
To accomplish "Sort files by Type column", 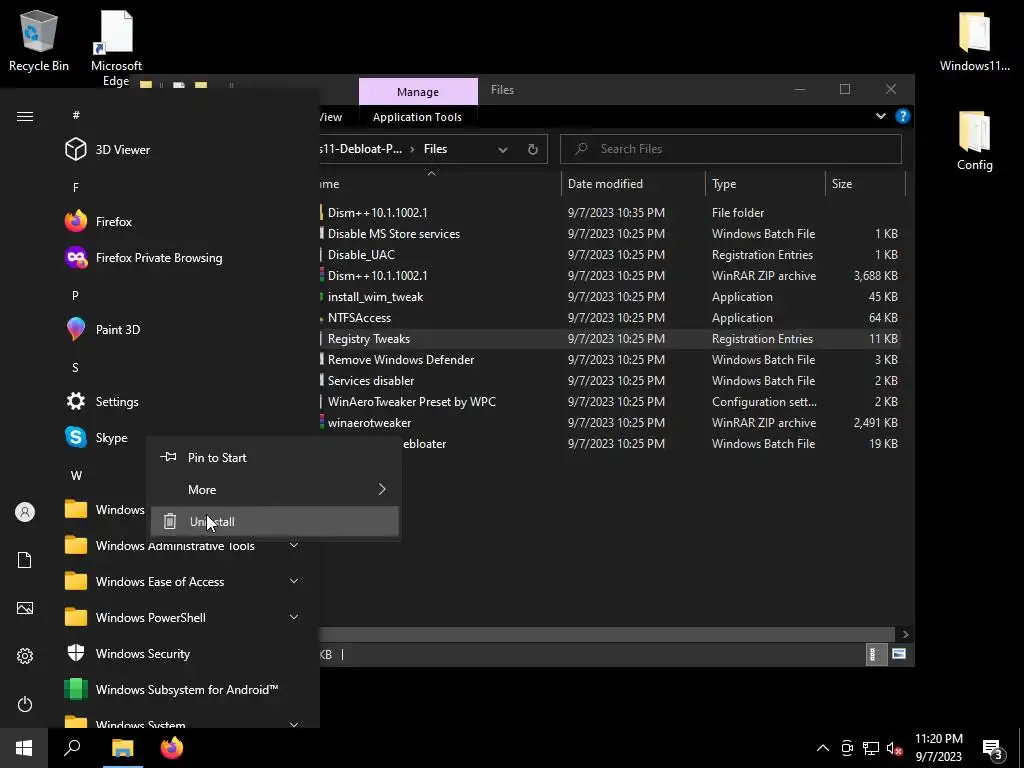I will click(765, 184).
